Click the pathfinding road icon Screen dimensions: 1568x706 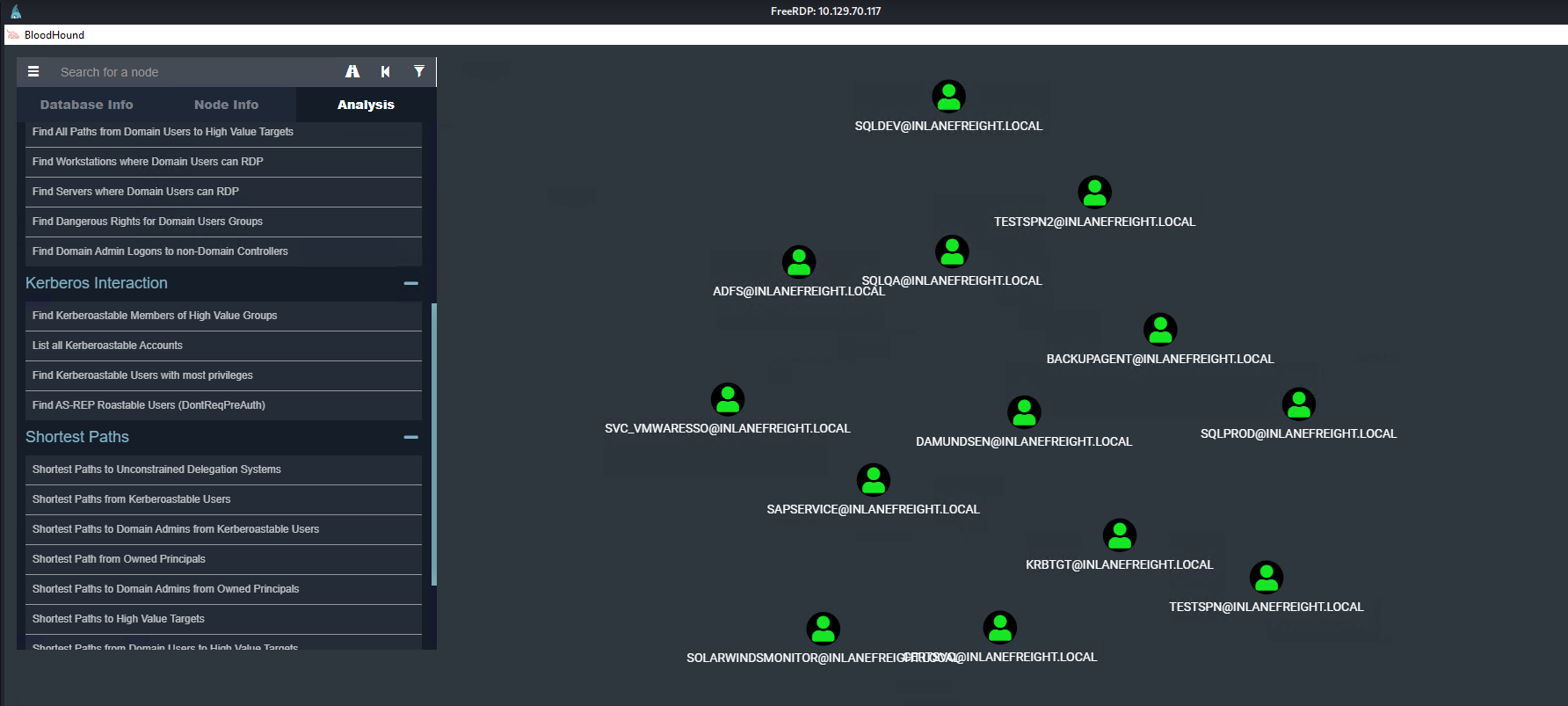pos(352,72)
